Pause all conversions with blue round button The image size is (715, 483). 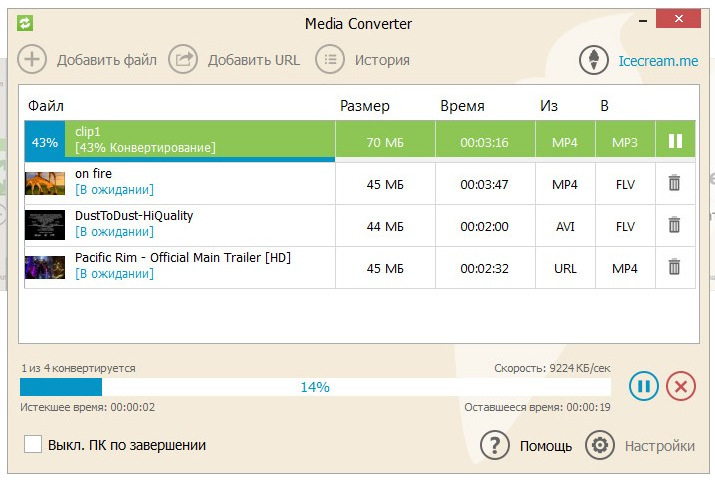coord(644,386)
